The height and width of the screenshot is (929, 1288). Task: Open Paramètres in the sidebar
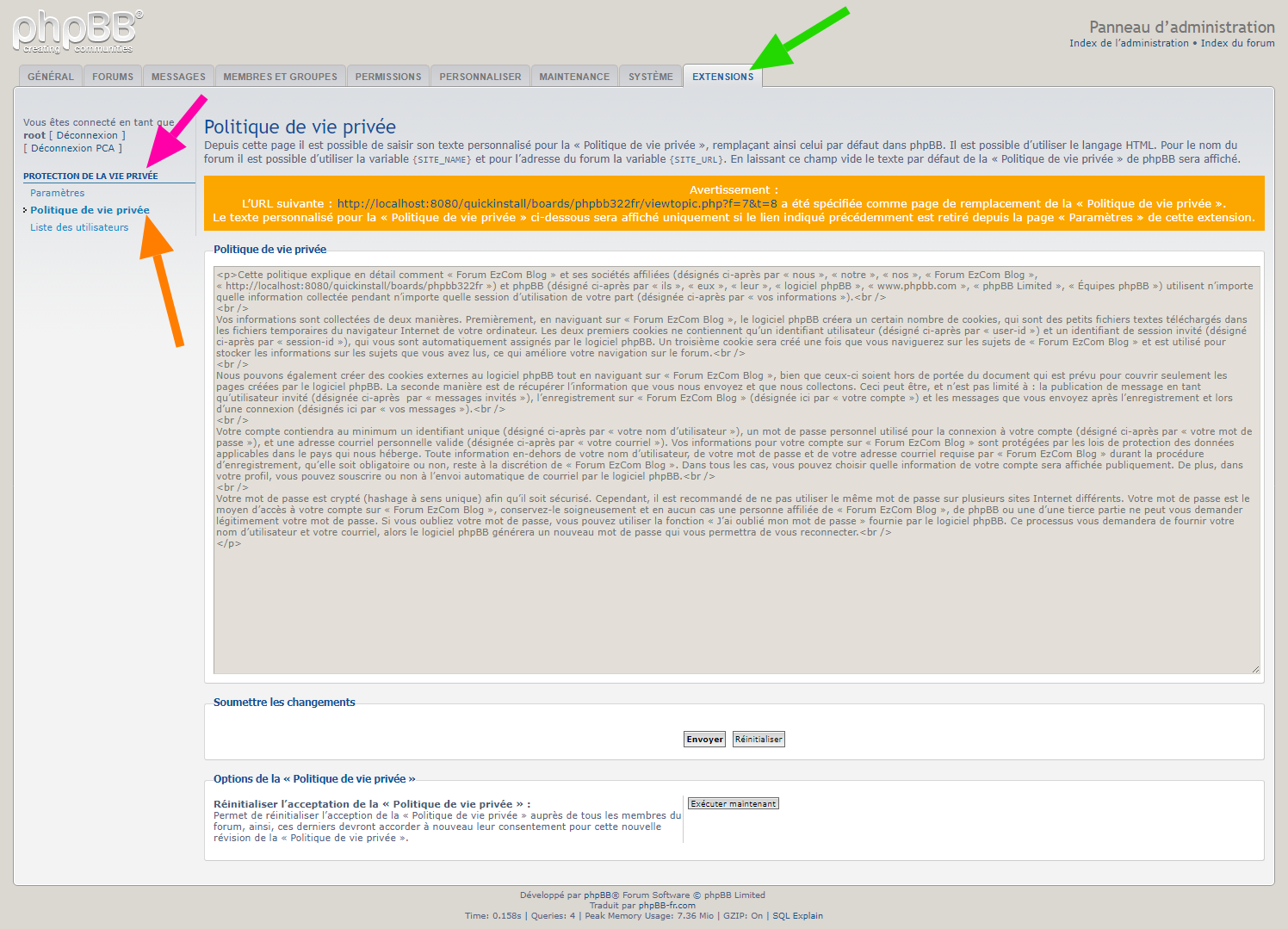point(58,193)
